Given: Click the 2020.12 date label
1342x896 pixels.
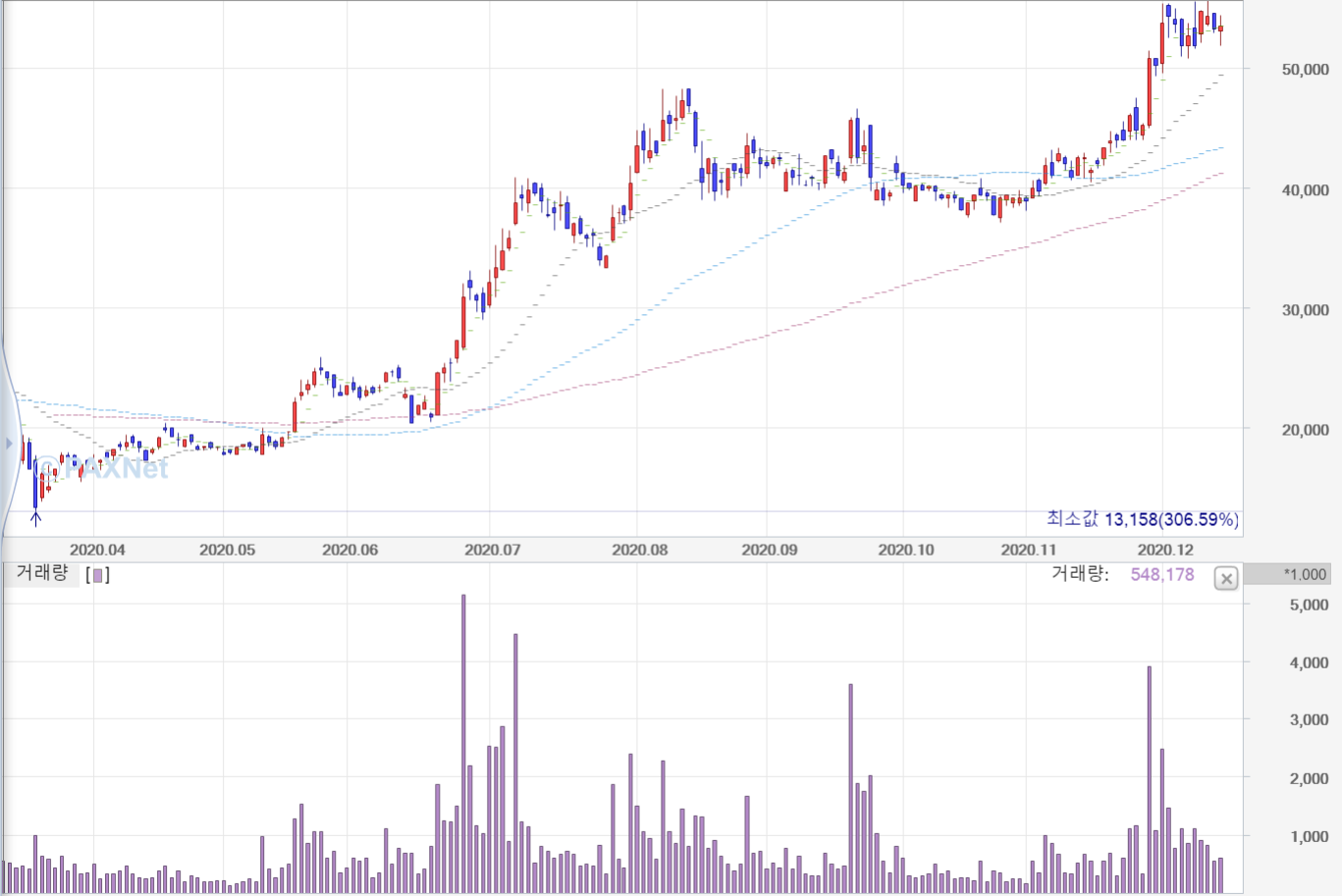Looking at the screenshot, I should point(1165,550).
